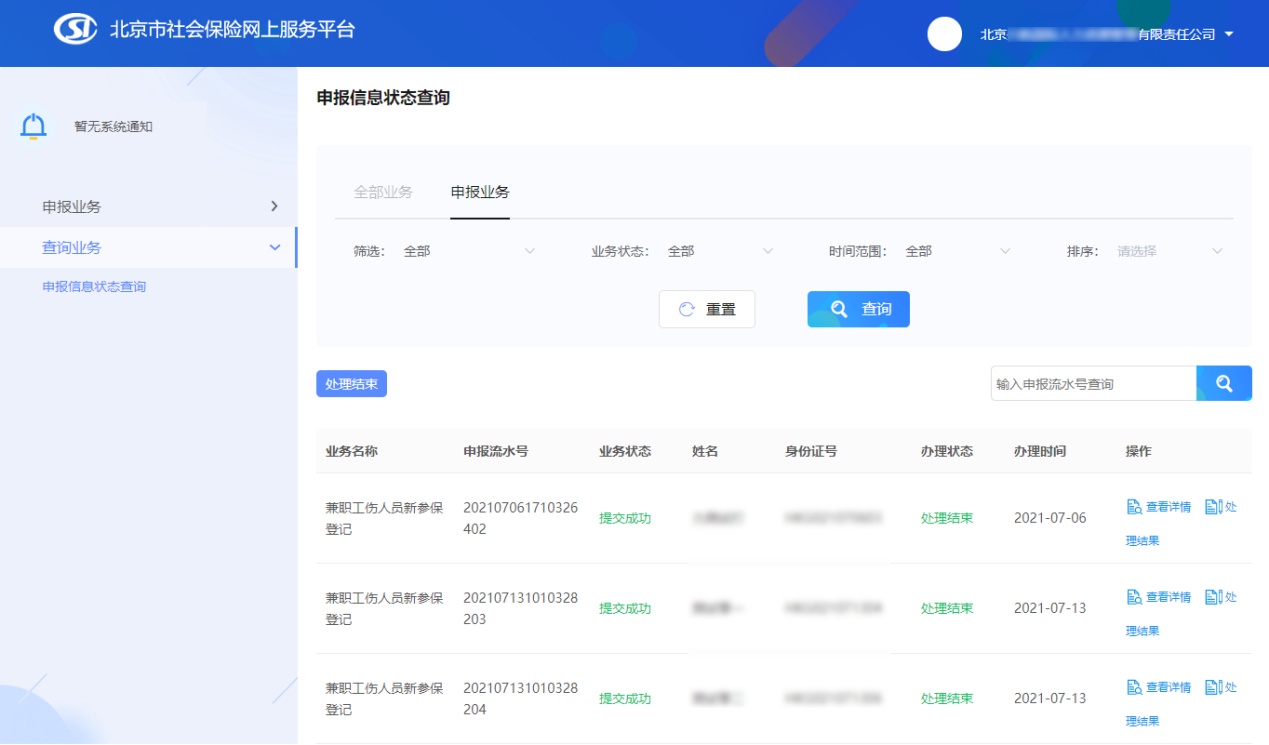Click 提交成功 in the row ending 328203

625,608
